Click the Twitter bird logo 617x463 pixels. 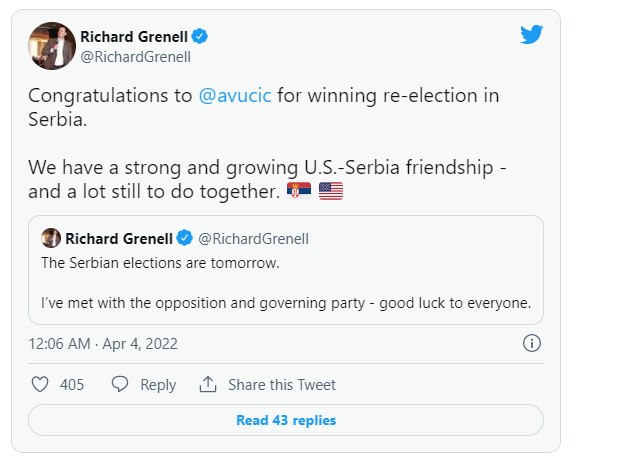(531, 35)
